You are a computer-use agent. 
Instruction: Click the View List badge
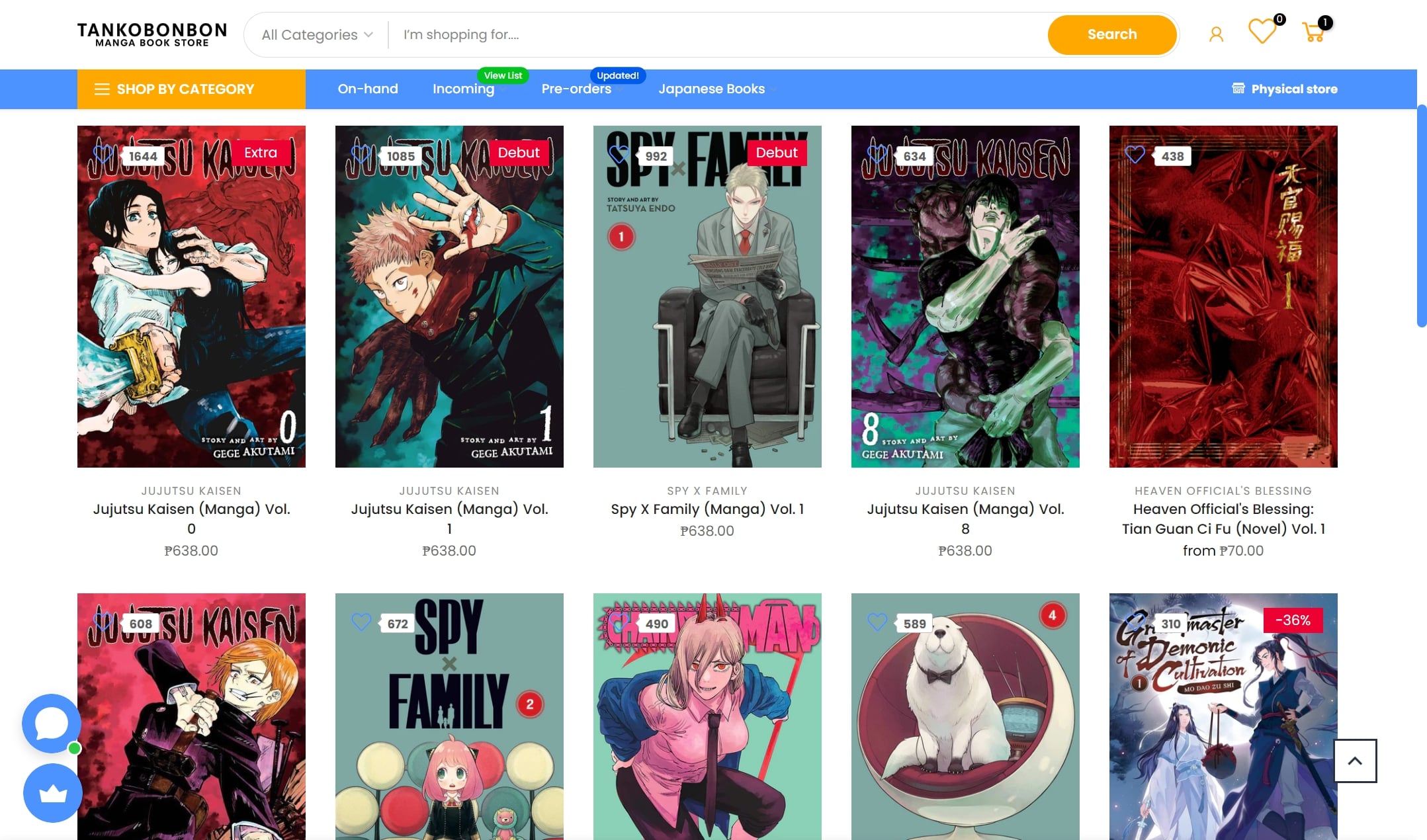pos(503,75)
